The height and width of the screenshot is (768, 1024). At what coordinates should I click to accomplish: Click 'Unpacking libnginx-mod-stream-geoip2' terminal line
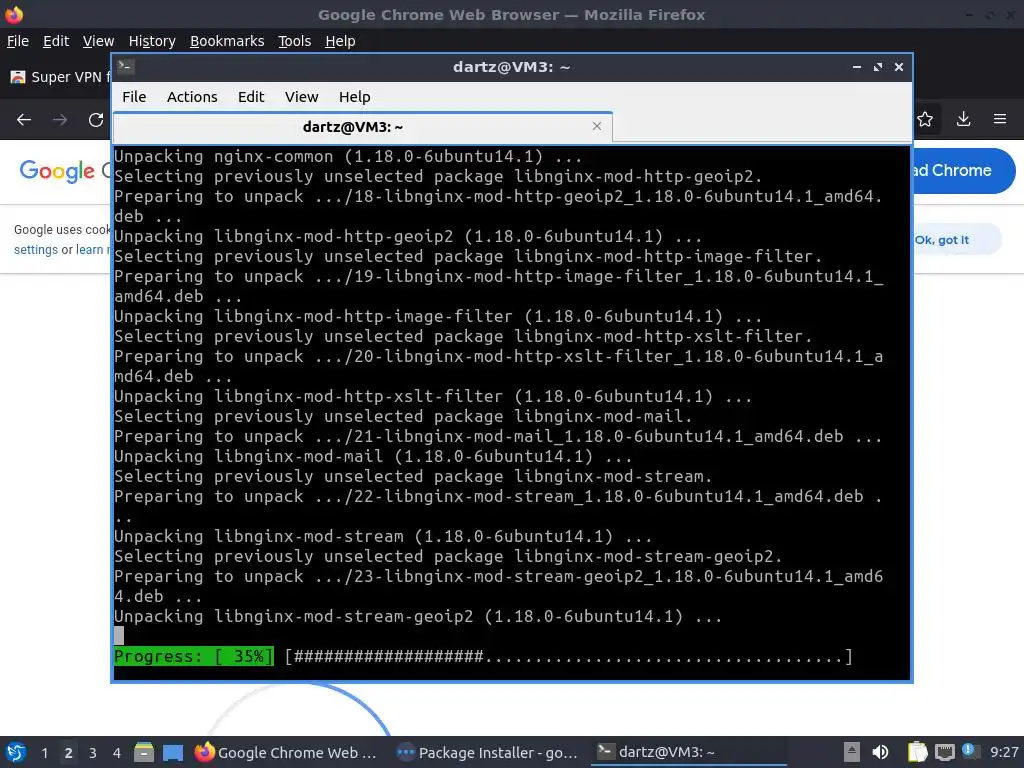tap(418, 616)
